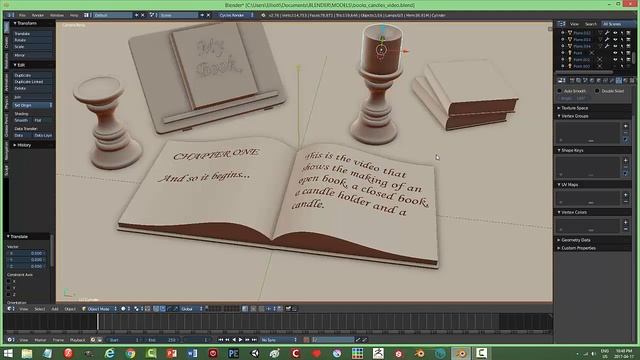Open Blender icon in Windows taskbar
This screenshot has height=360, width=640.
coord(461,353)
